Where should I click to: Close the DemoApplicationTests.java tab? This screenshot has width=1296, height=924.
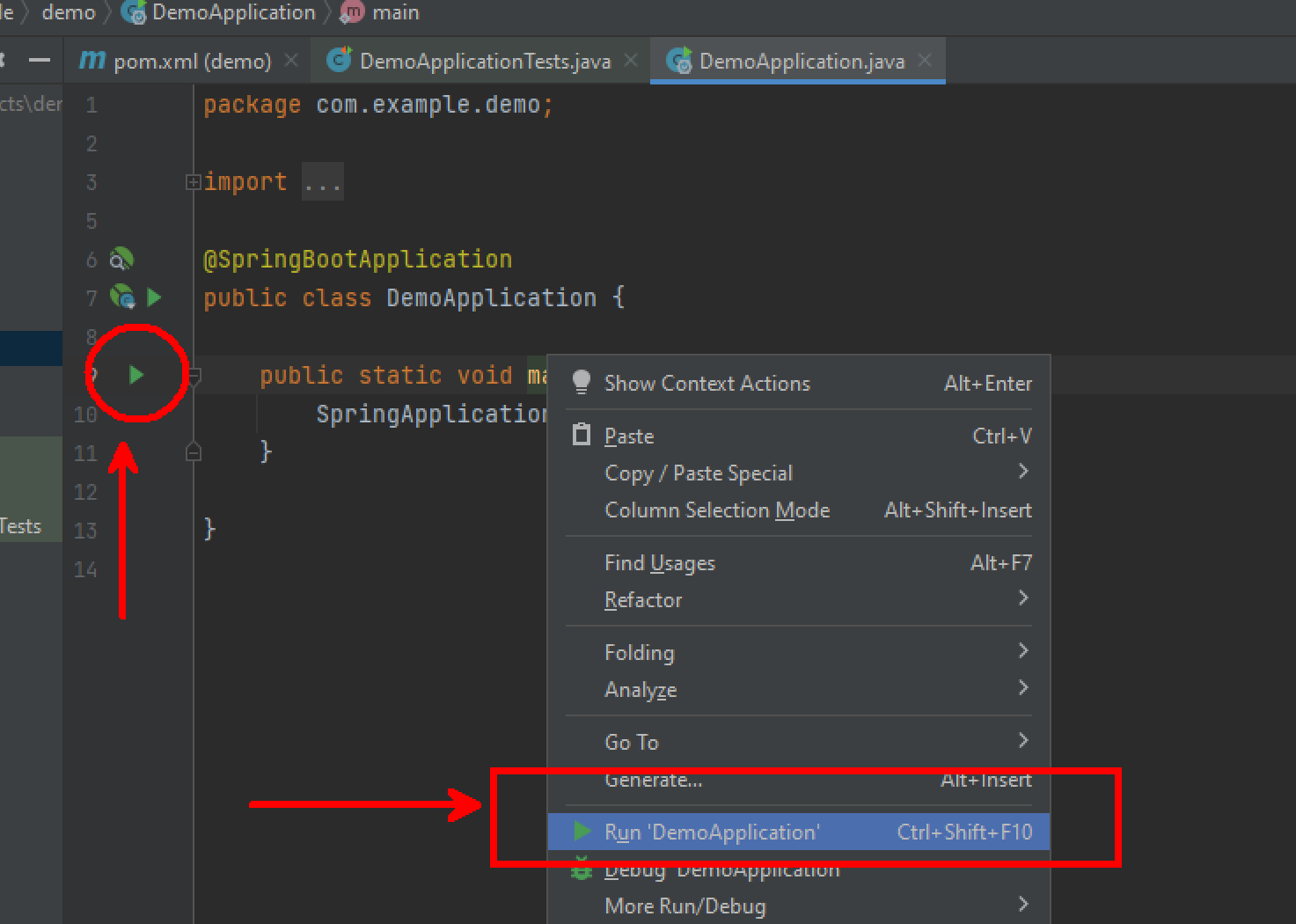[631, 60]
